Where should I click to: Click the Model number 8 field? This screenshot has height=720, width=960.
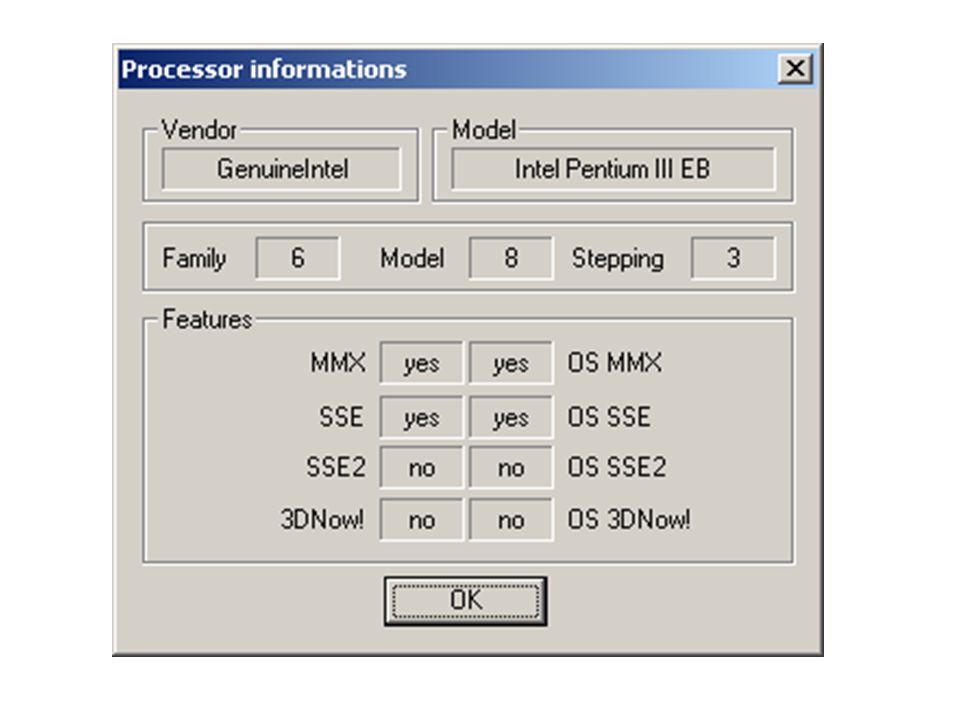tap(511, 258)
